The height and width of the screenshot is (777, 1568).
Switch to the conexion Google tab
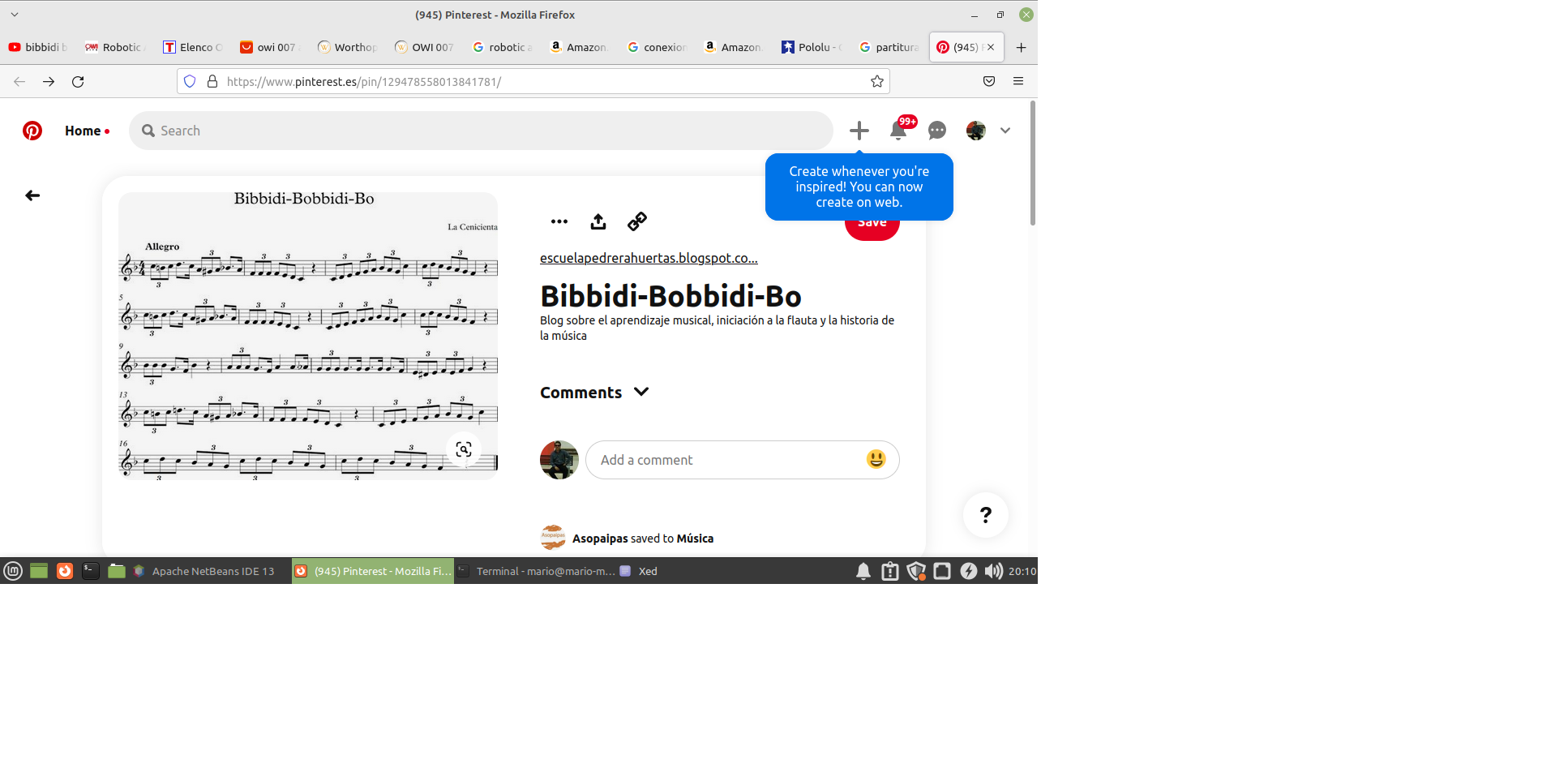coord(657,47)
